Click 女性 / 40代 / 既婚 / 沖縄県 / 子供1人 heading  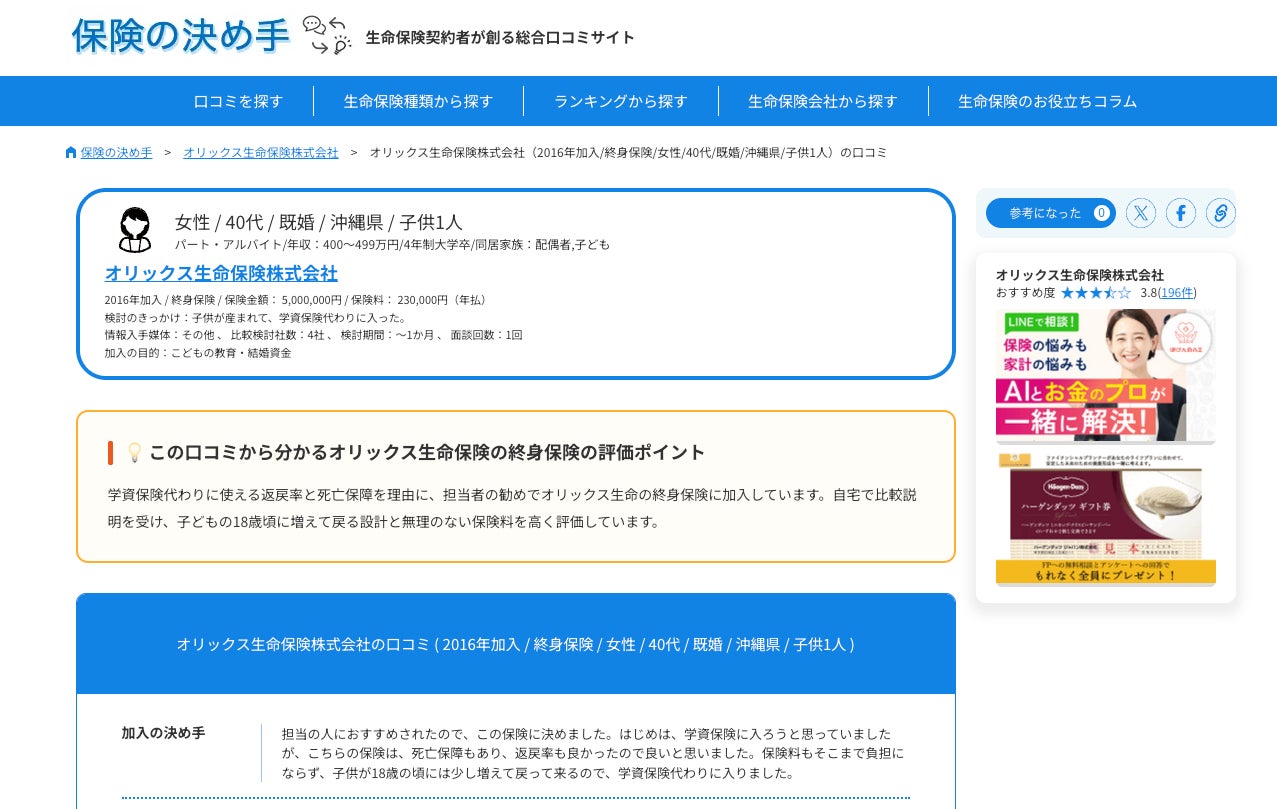point(319,222)
